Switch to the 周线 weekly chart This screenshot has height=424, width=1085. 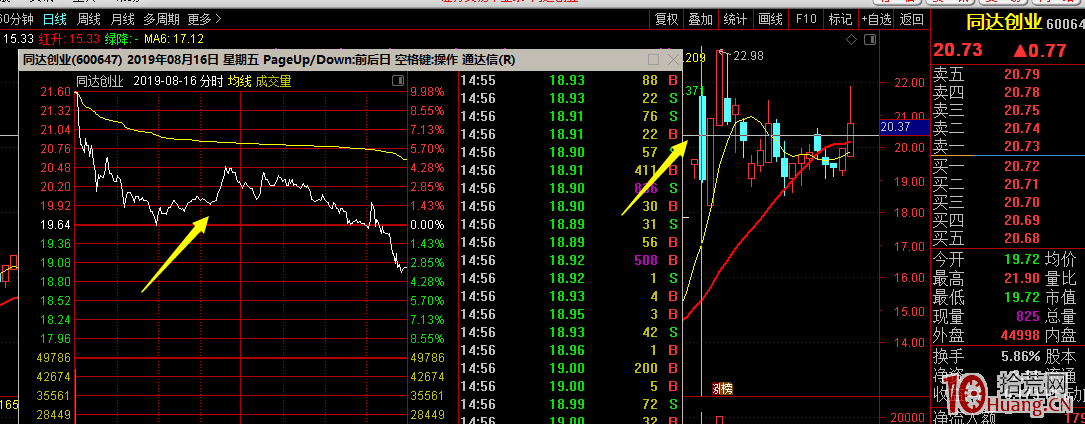click(x=89, y=19)
